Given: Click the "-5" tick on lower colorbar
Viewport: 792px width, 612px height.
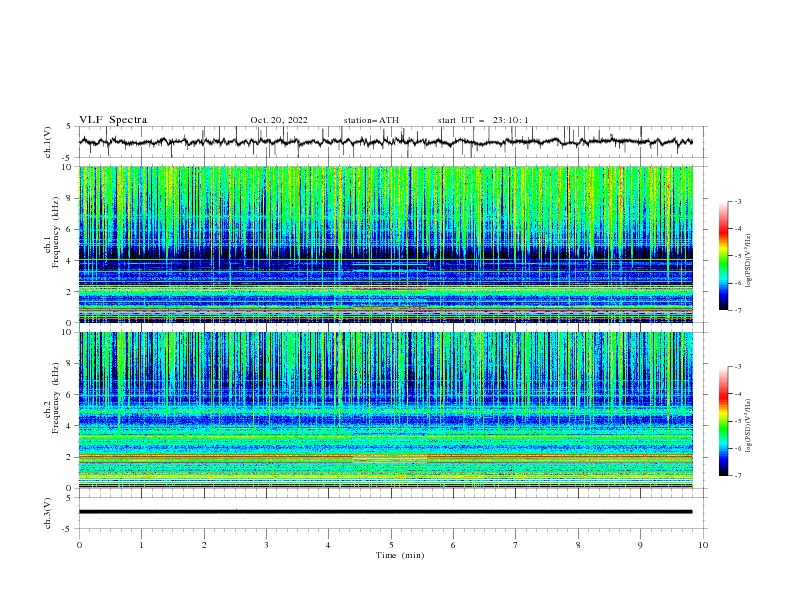Looking at the screenshot, I should click(737, 421).
